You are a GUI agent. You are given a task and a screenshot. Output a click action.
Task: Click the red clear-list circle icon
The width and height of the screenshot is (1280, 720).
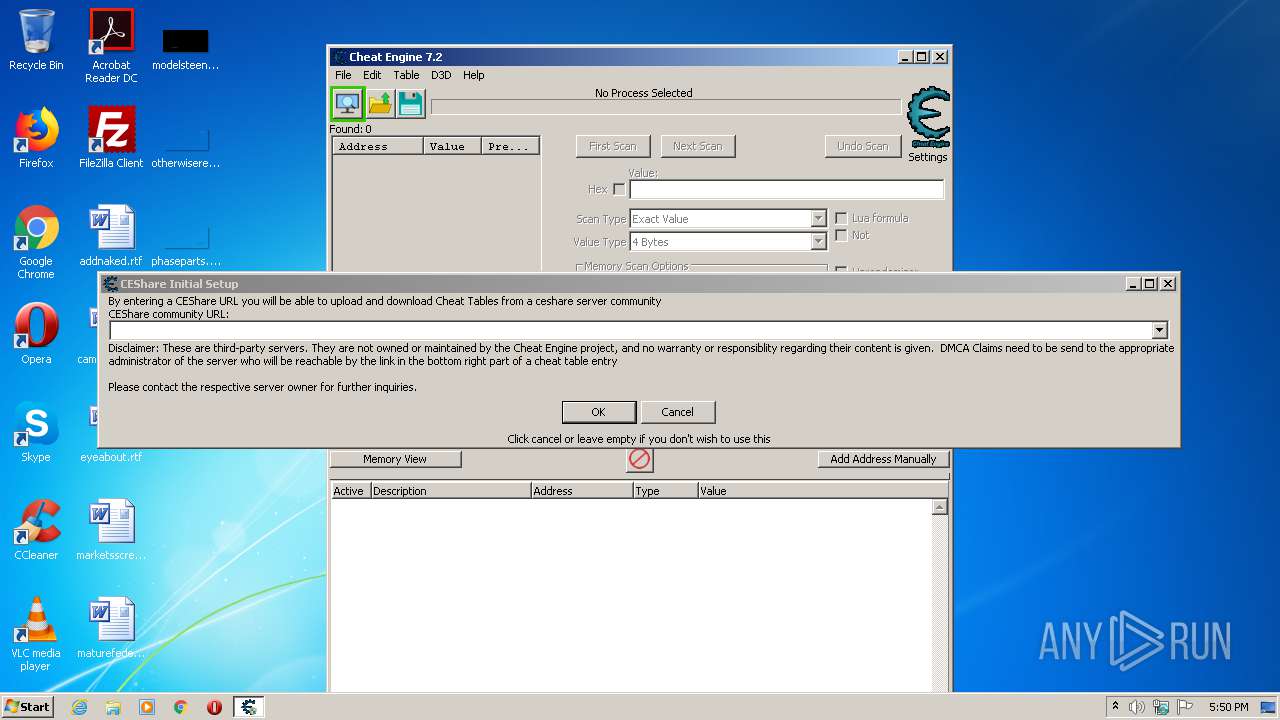639,459
